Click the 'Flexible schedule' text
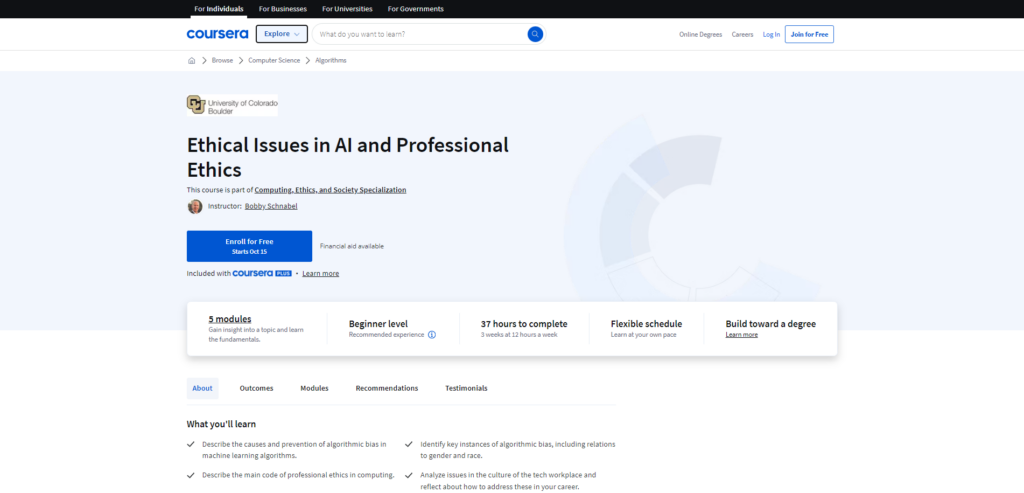The image size is (1024, 493). [x=647, y=324]
